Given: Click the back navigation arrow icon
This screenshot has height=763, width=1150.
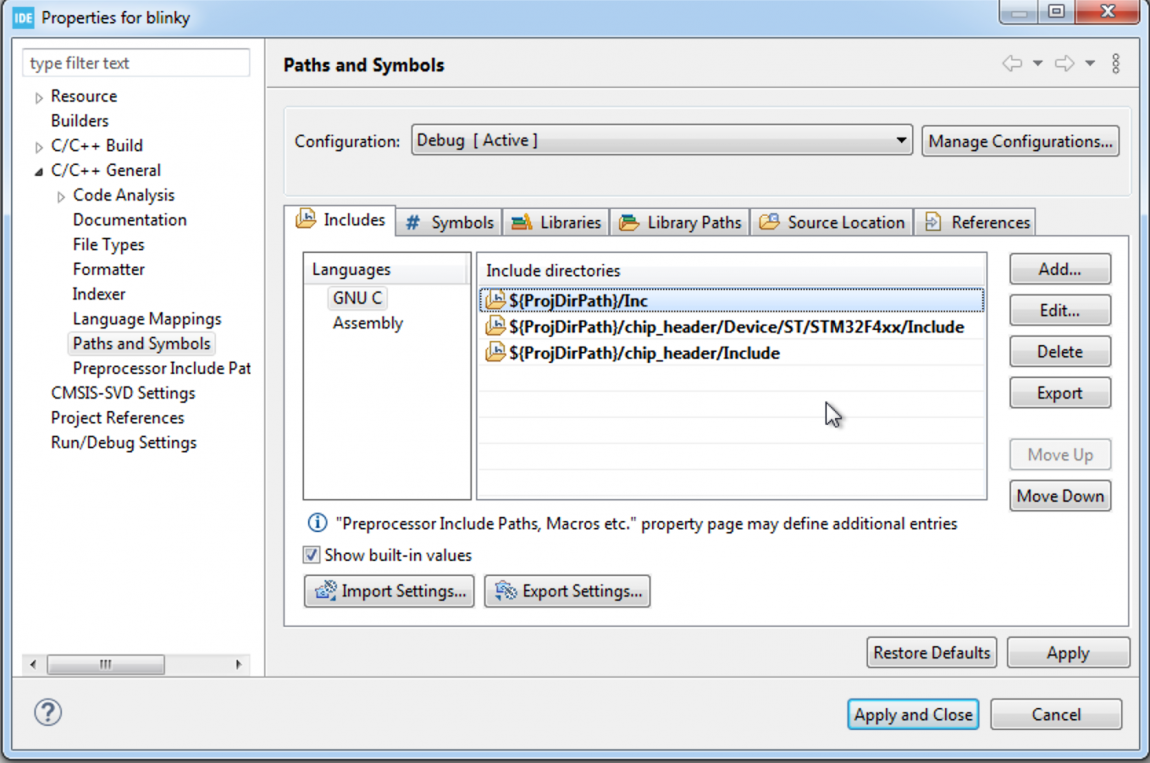Looking at the screenshot, I should [x=1012, y=64].
